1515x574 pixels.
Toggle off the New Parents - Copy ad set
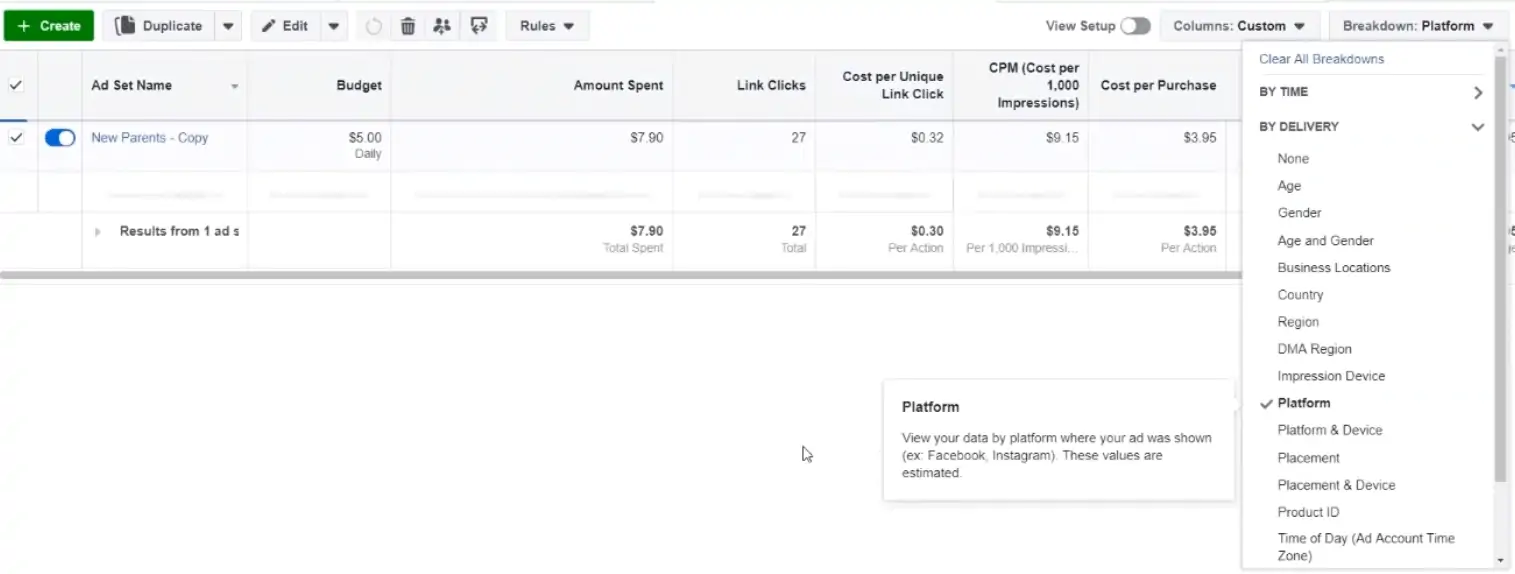tap(60, 138)
